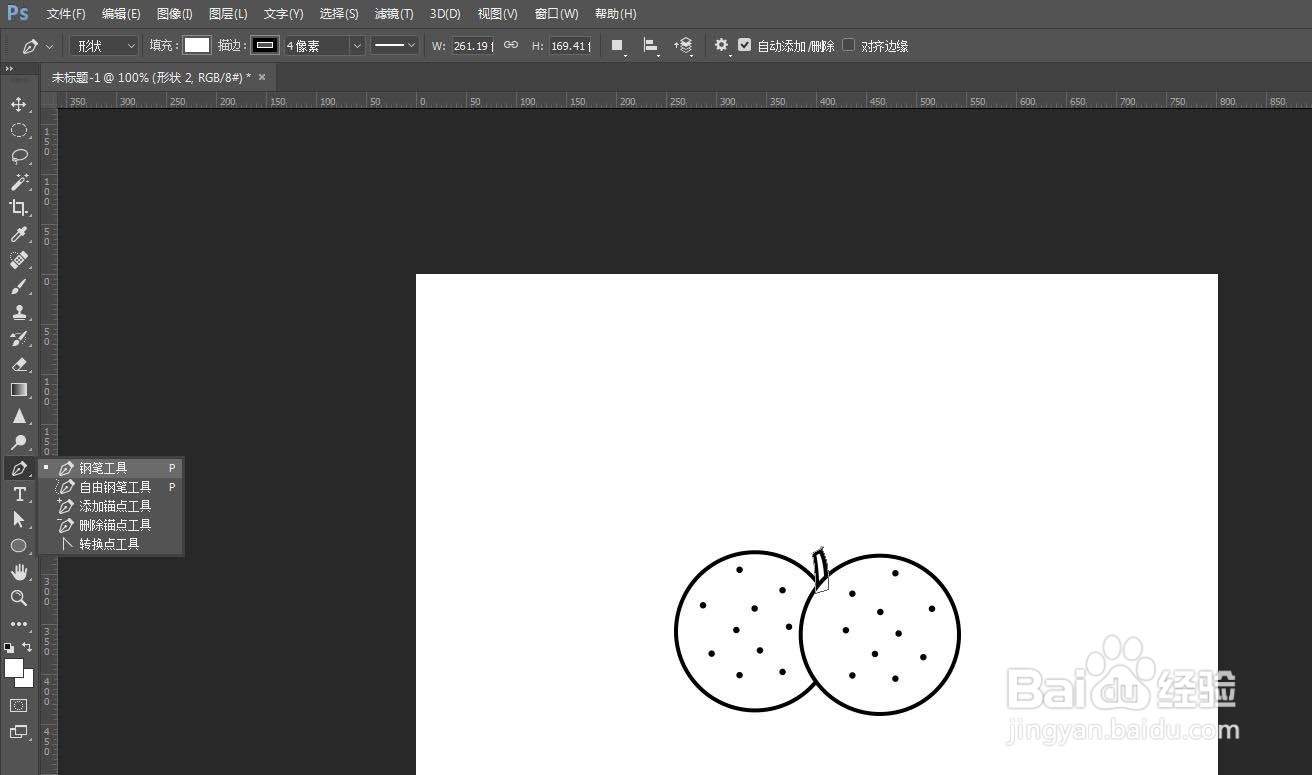Image resolution: width=1312 pixels, height=775 pixels.
Task: Open the View menu (视图)
Action: [x=497, y=14]
